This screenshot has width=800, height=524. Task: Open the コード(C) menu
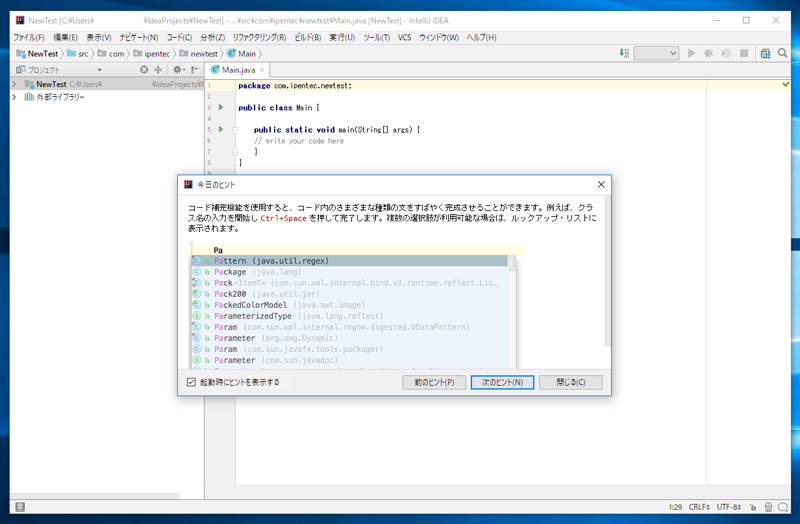click(x=179, y=37)
